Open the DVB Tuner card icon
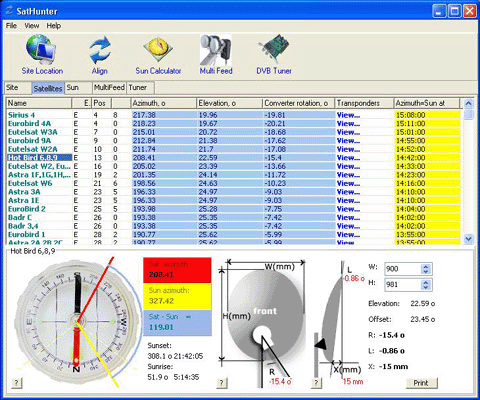The image size is (480, 400). pos(274,49)
